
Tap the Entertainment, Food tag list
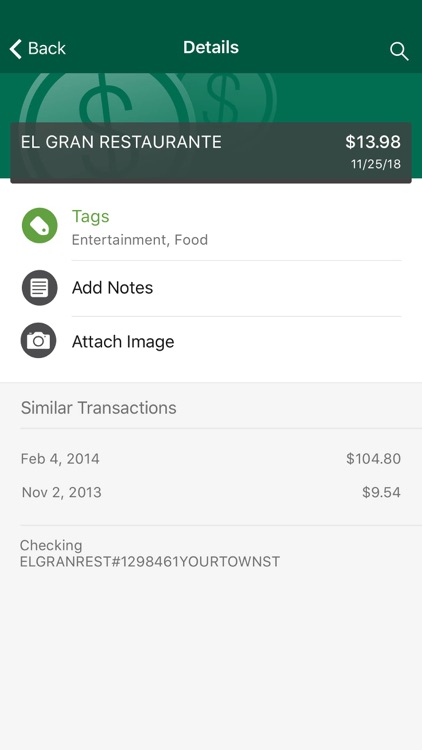pyautogui.click(x=140, y=240)
